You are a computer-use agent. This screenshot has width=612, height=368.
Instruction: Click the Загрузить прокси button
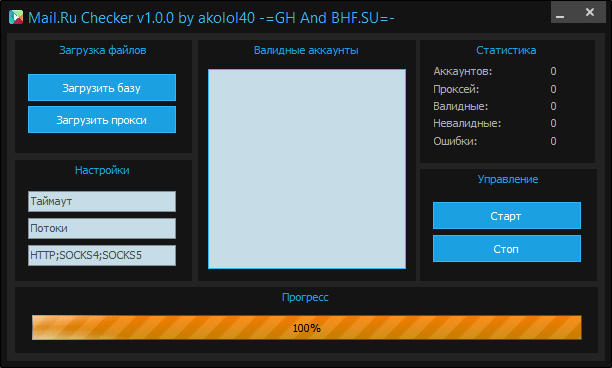pos(102,120)
